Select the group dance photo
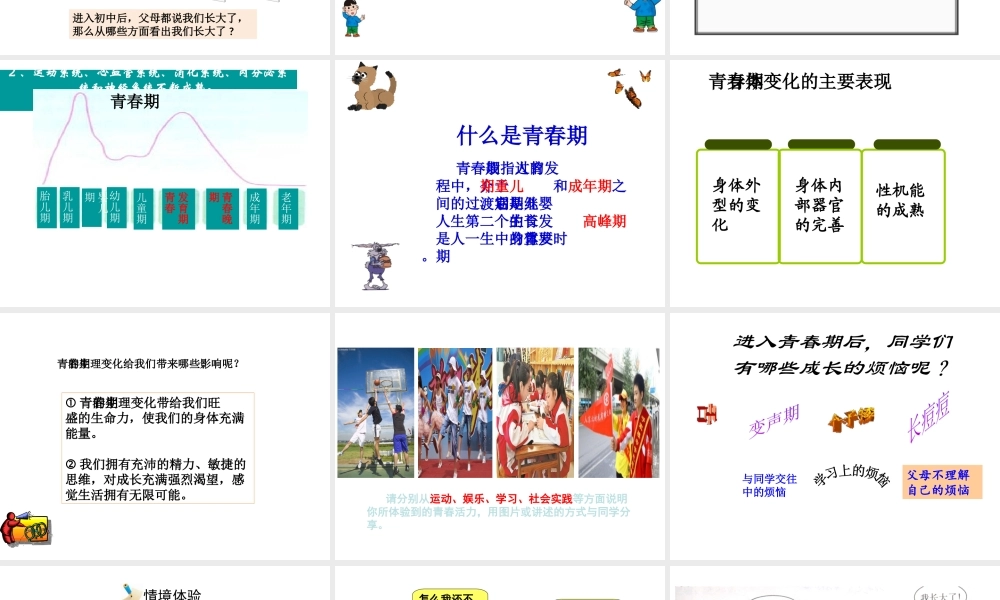The height and width of the screenshot is (600, 1000). pyautogui.click(x=455, y=413)
